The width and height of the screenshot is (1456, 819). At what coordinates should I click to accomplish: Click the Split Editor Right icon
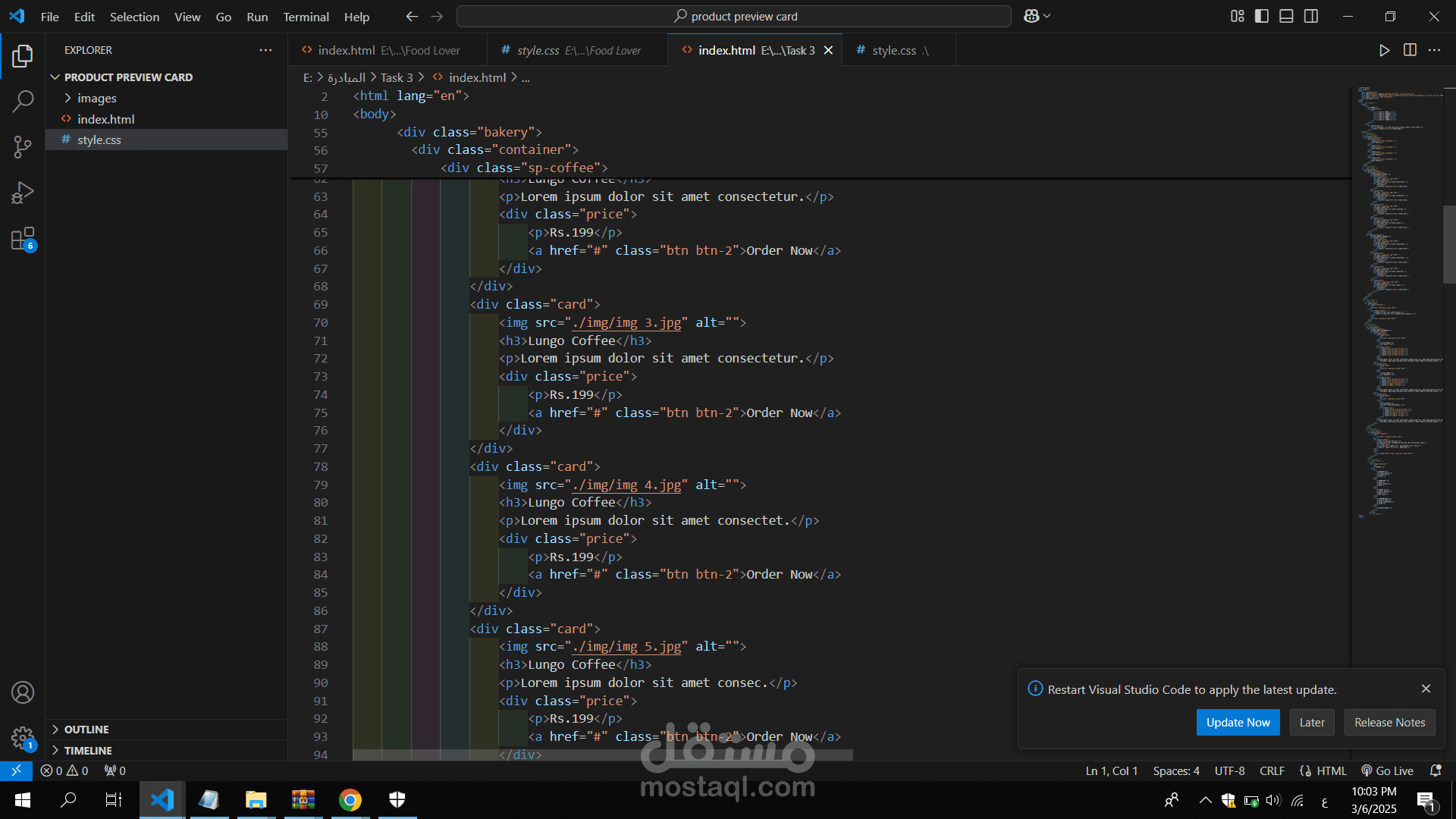pyautogui.click(x=1410, y=50)
